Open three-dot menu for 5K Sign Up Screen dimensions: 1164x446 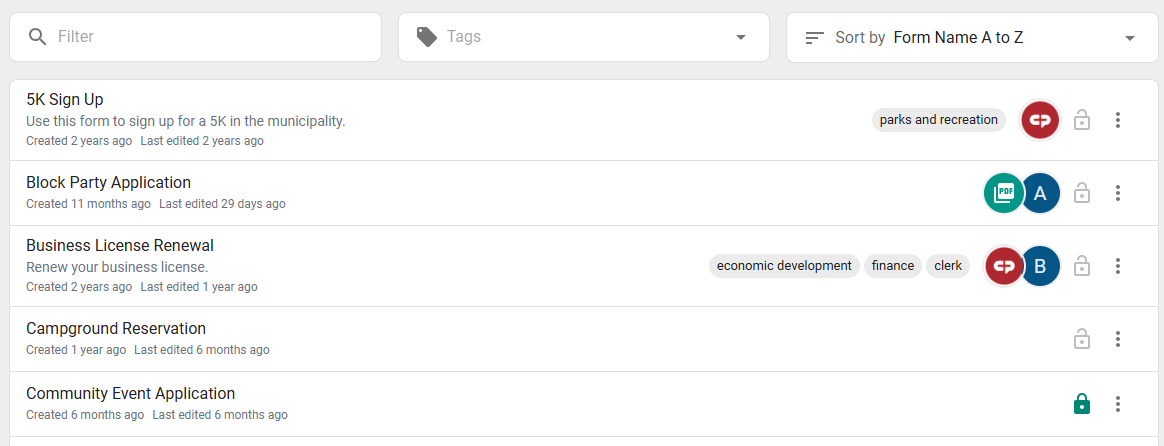[x=1118, y=119]
